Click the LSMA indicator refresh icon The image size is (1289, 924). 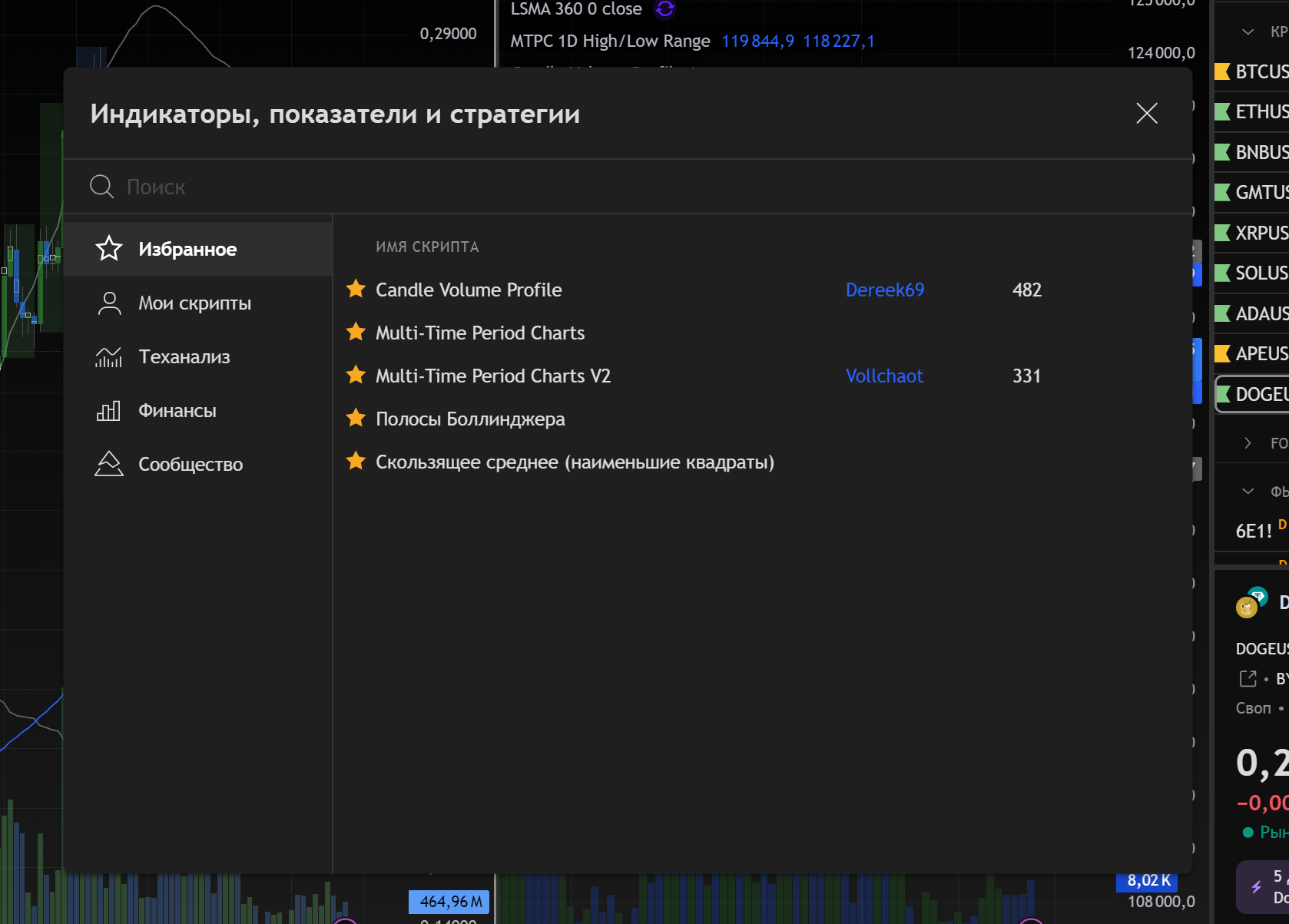point(665,9)
